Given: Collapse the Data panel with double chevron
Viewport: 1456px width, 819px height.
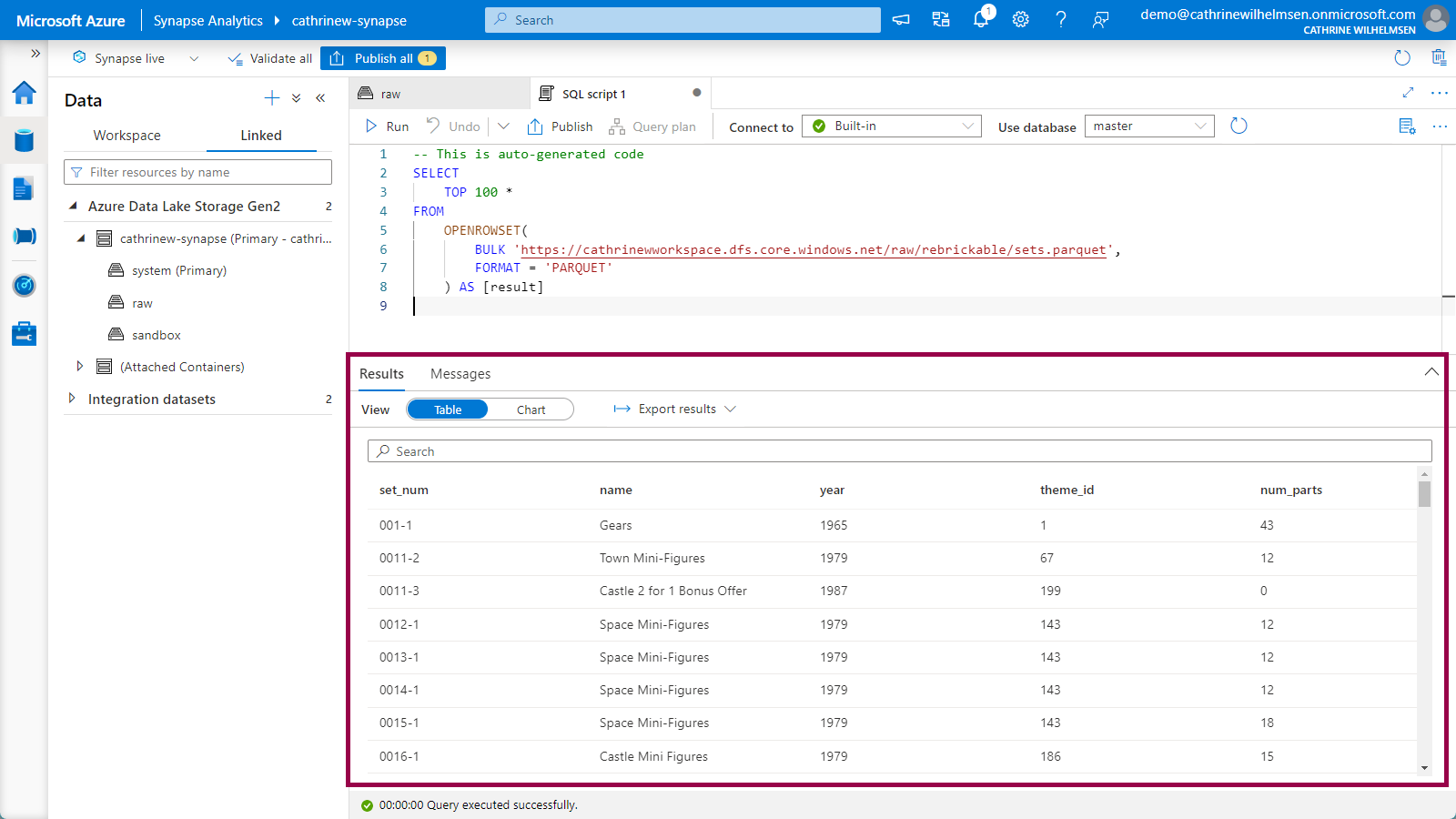Looking at the screenshot, I should pos(320,98).
